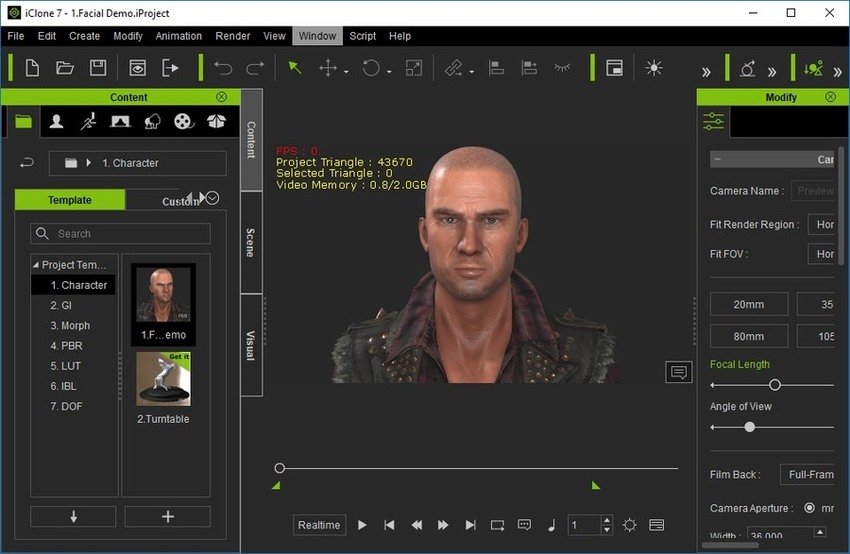Viewport: 850px width, 554px height.
Task: Expand the Rotate tool dropdown arrow
Action: [x=389, y=72]
